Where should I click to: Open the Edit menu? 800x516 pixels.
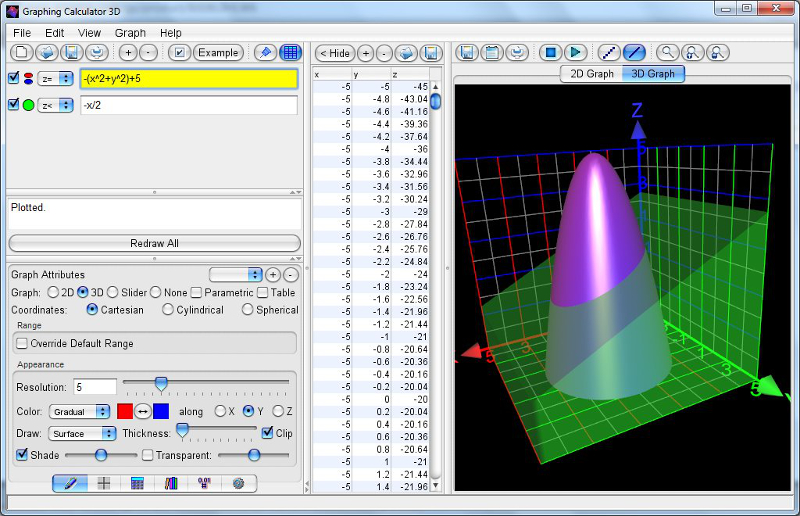pyautogui.click(x=55, y=33)
